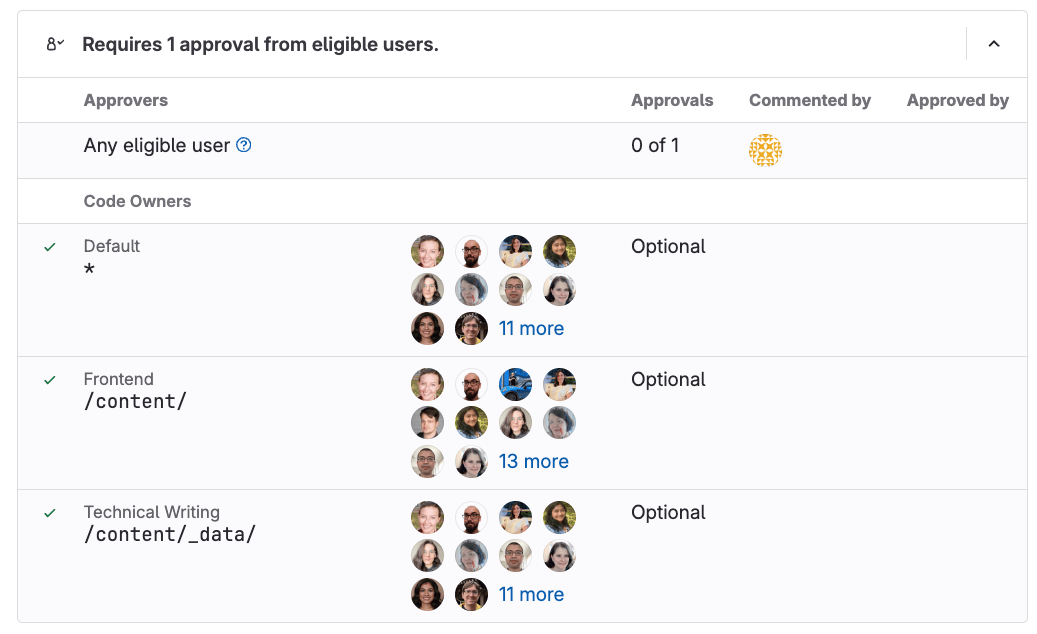Click the approval requirement shield icon
The width and height of the screenshot is (1037, 634).
click(x=57, y=43)
